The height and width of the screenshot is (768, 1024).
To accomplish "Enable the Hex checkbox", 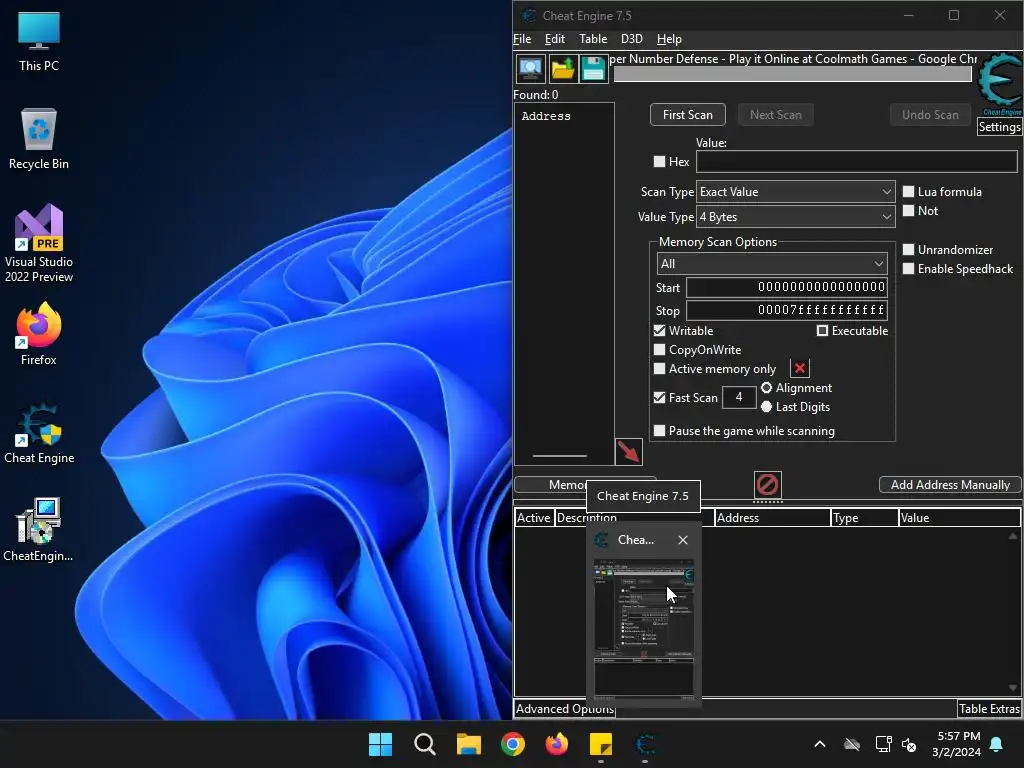I will click(x=659, y=161).
